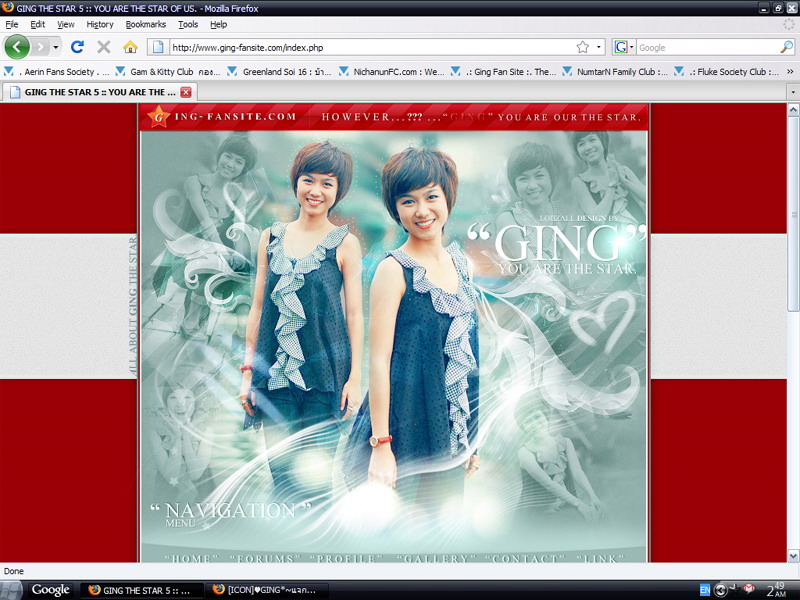This screenshot has height=600, width=800.
Task: Go to the Home page
Action: tap(131, 47)
